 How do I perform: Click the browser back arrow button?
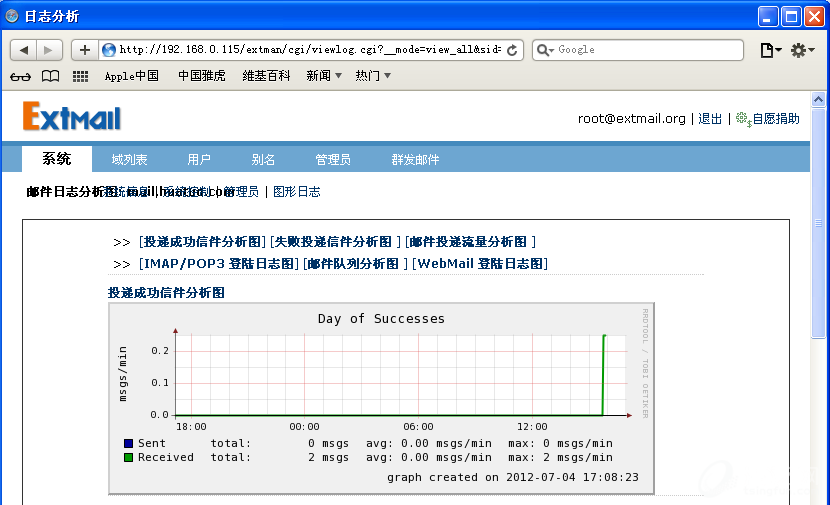click(24, 50)
